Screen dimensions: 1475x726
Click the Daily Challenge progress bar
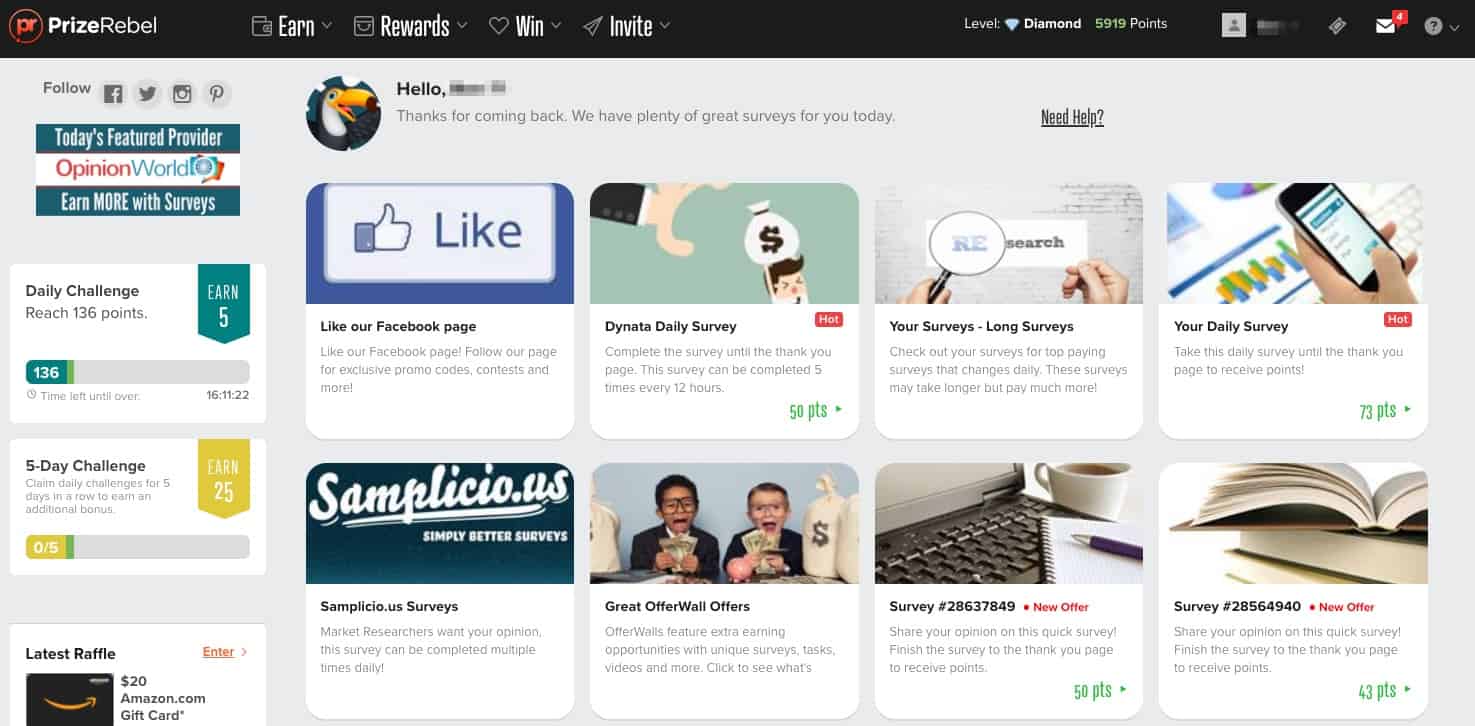click(x=138, y=372)
